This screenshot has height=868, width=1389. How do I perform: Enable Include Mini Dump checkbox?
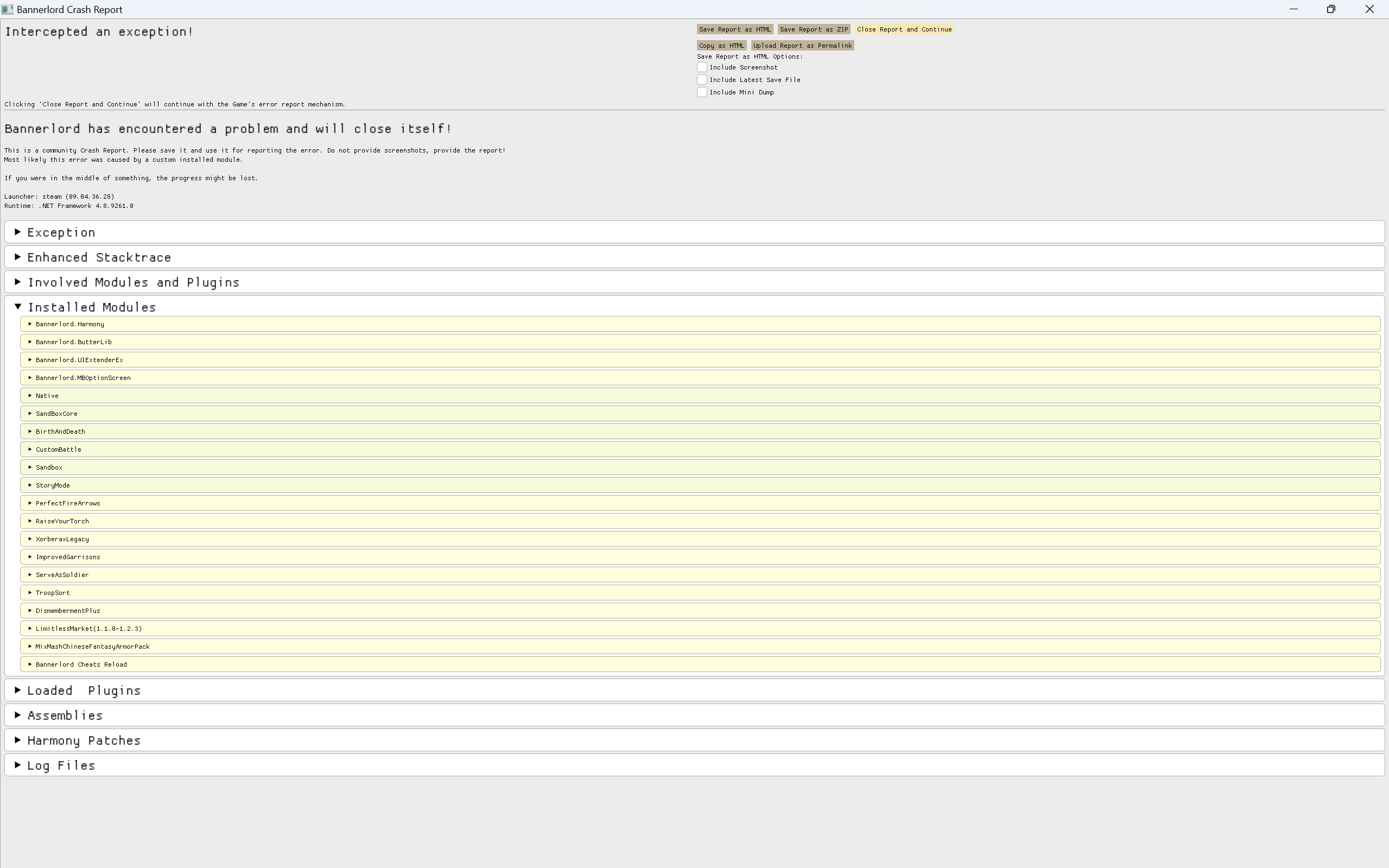pos(701,92)
